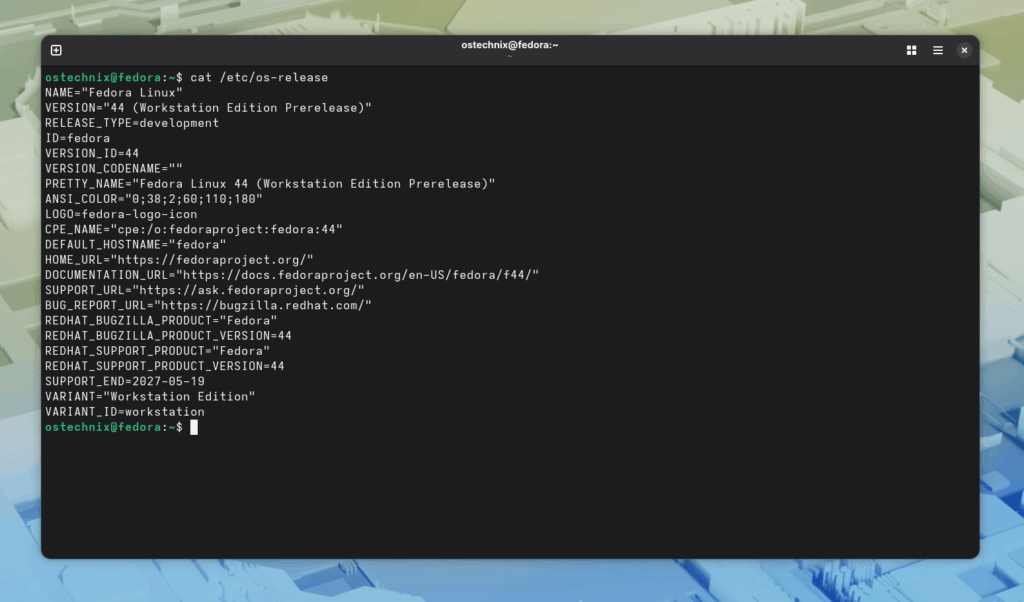
Task: Click the BUG_REPORT_URL bugzilla.redhat.com link text
Action: coord(263,305)
